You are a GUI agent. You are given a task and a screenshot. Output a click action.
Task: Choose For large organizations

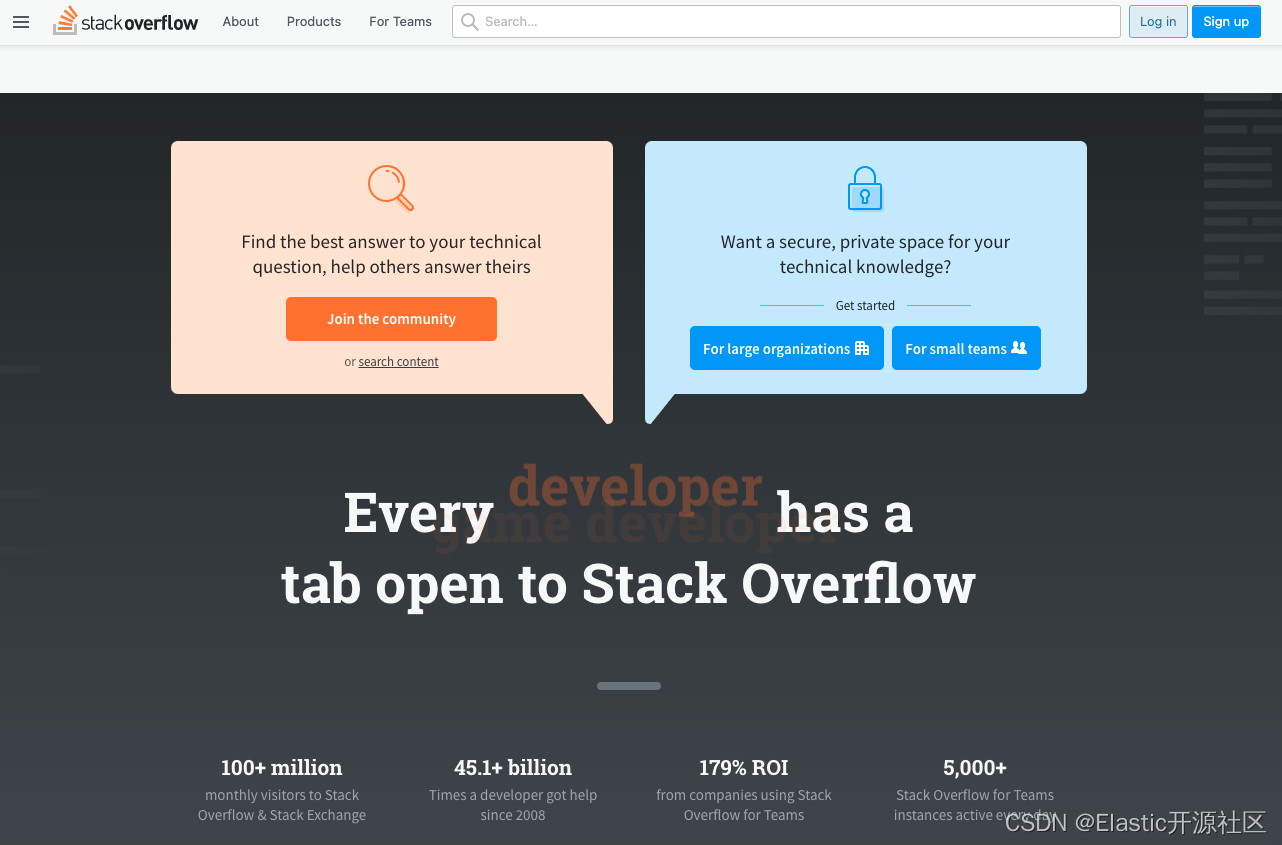click(x=787, y=348)
